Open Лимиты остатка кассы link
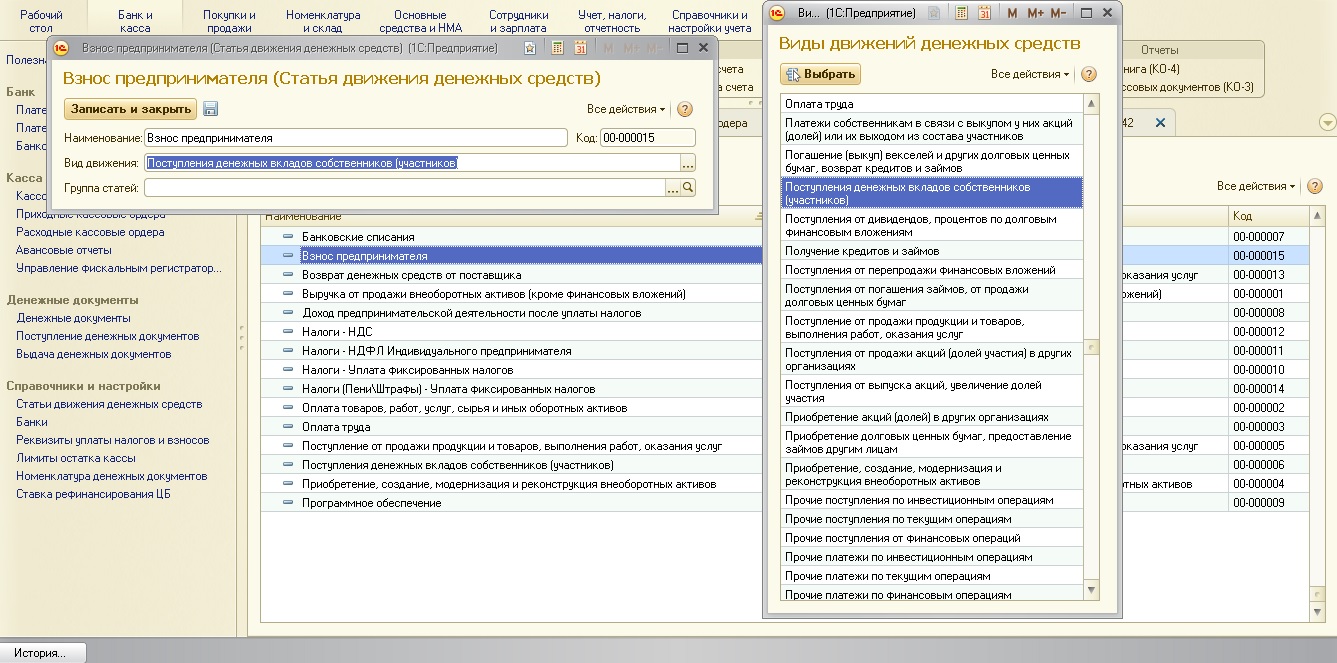This screenshot has height=663, width=1337. pos(76,458)
